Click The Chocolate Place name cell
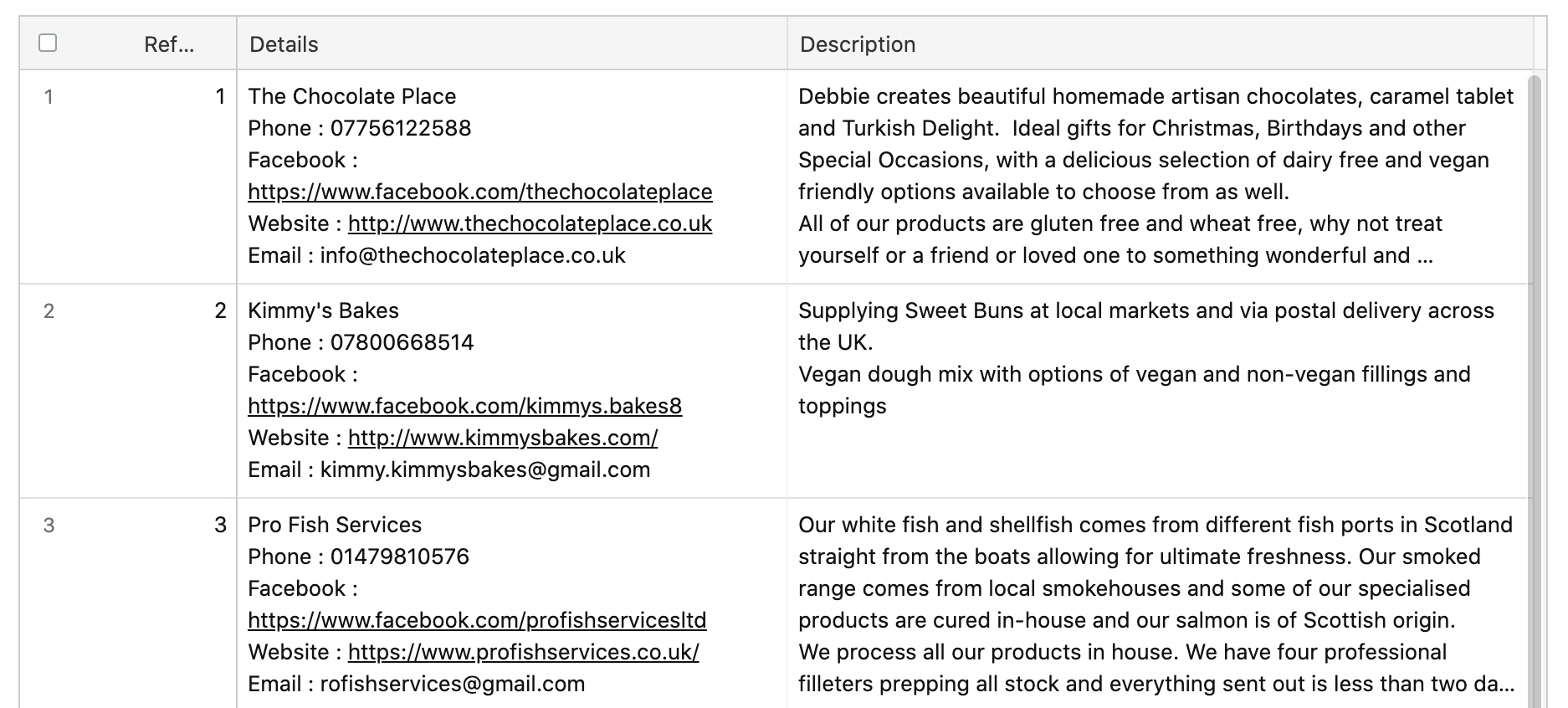Image resolution: width=1568 pixels, height=708 pixels. tap(352, 96)
